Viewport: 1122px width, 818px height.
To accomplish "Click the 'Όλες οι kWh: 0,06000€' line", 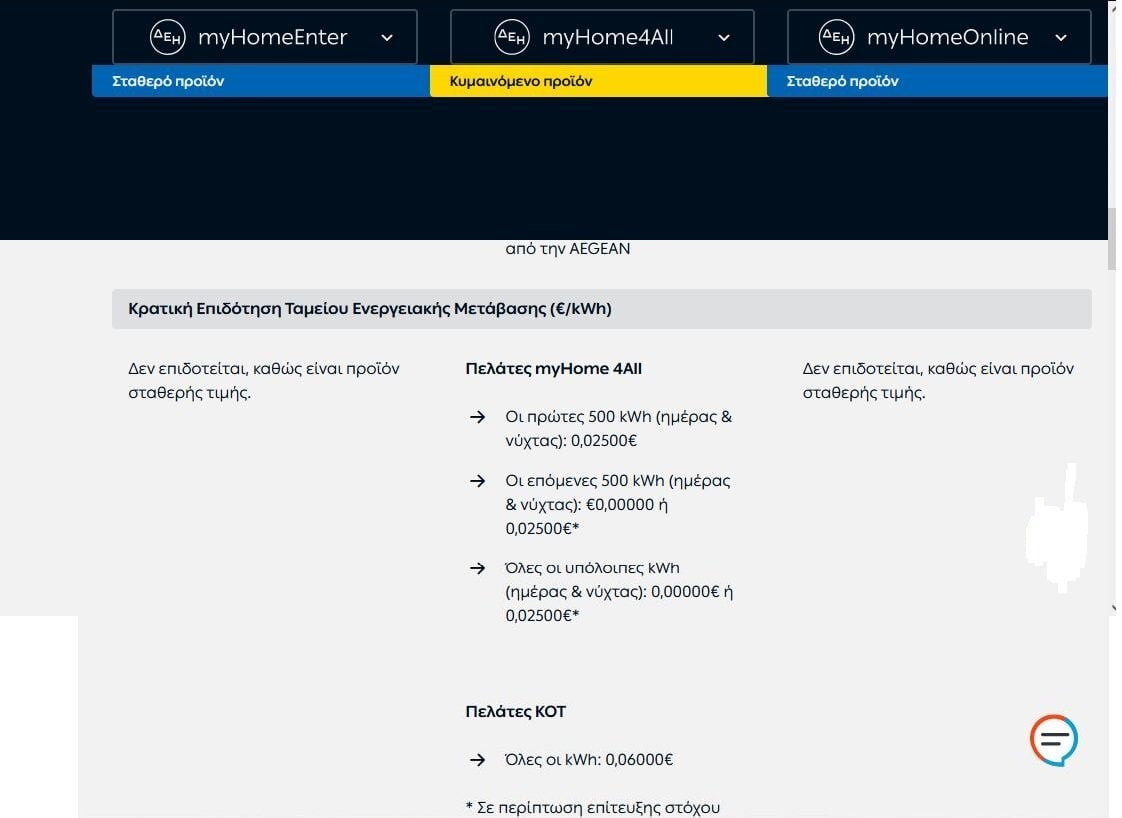I will [589, 760].
